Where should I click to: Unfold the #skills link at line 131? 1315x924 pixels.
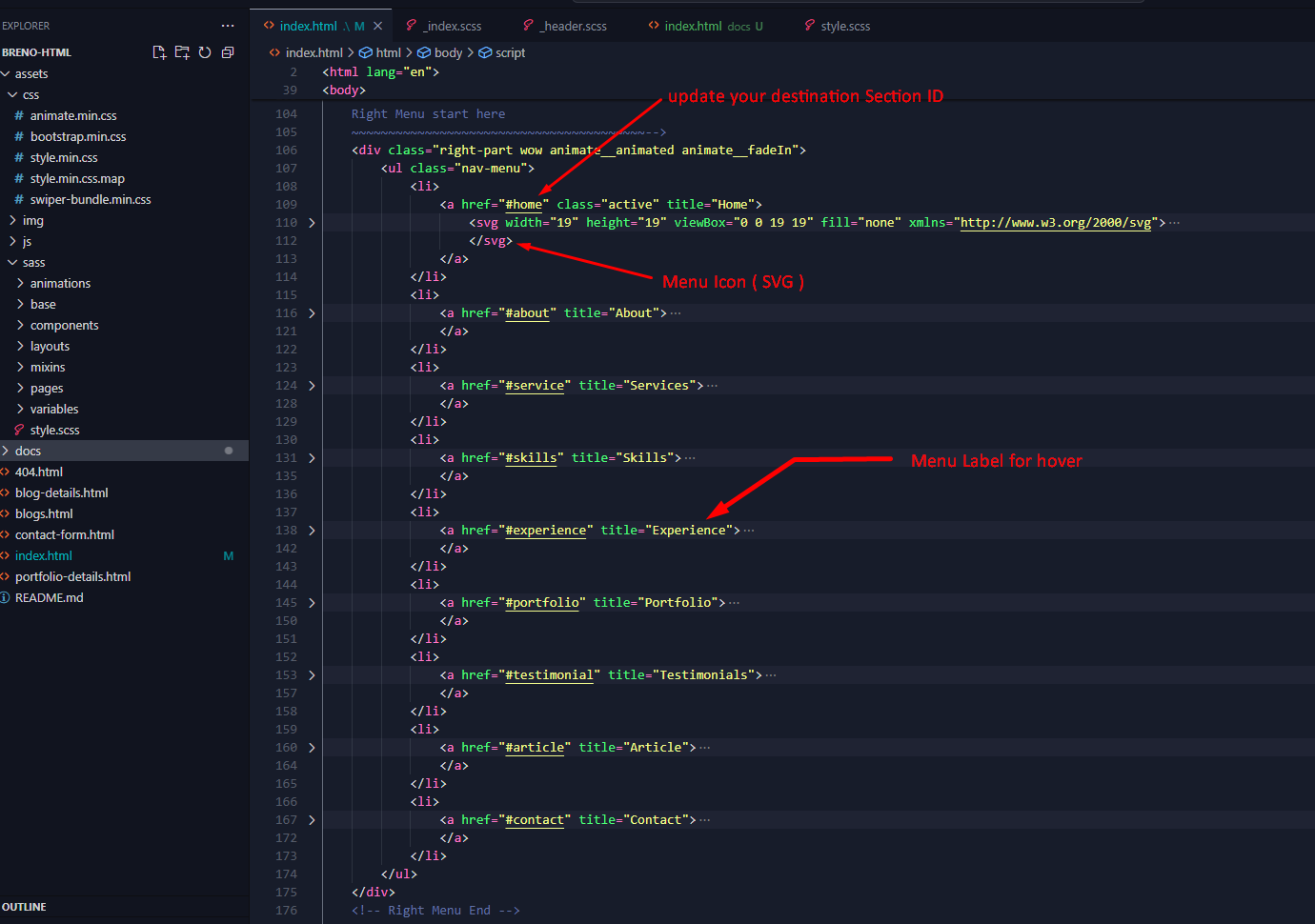point(312,458)
